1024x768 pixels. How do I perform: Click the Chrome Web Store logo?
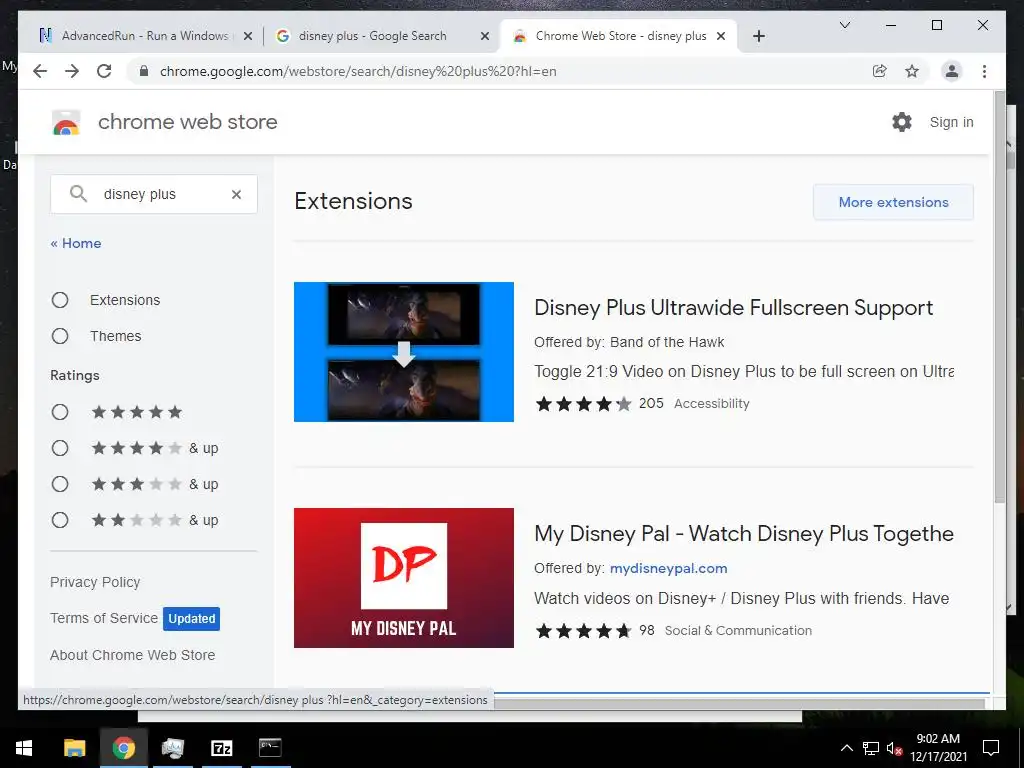coord(66,122)
